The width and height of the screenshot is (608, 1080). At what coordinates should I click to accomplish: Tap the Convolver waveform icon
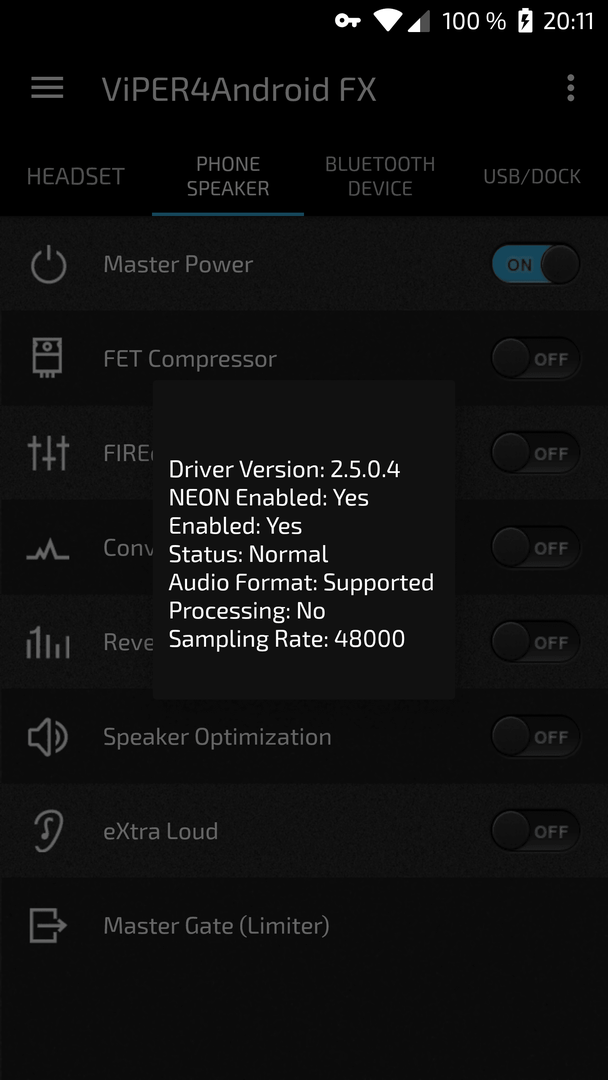coord(48,549)
